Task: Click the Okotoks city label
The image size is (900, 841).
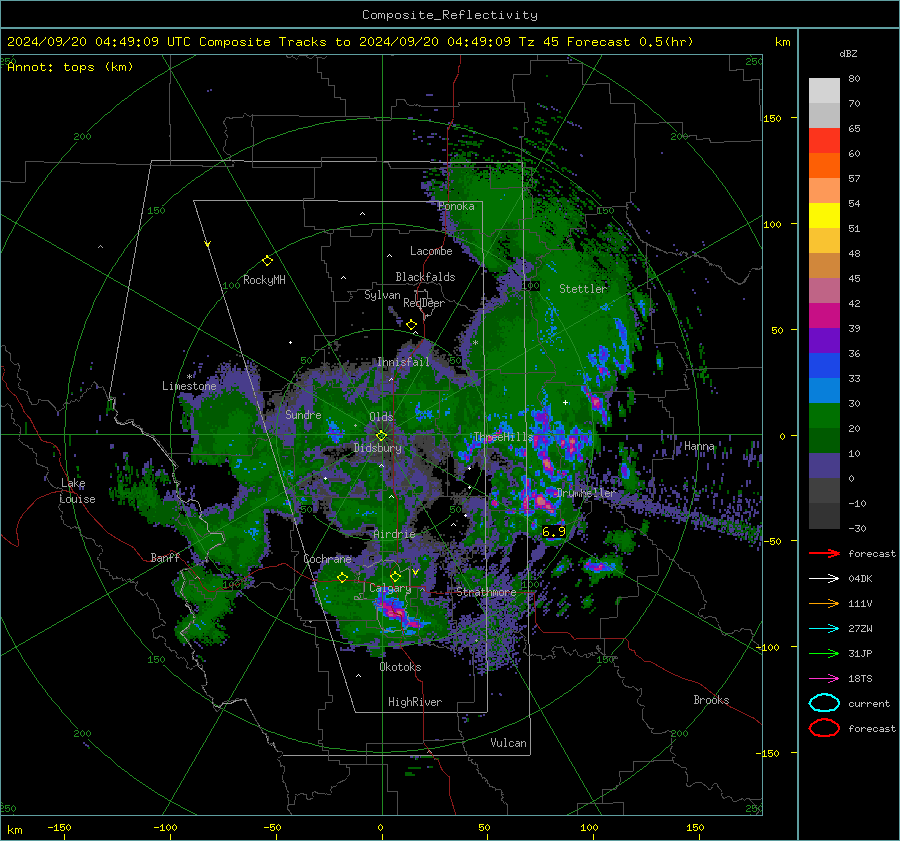Action: (400, 667)
